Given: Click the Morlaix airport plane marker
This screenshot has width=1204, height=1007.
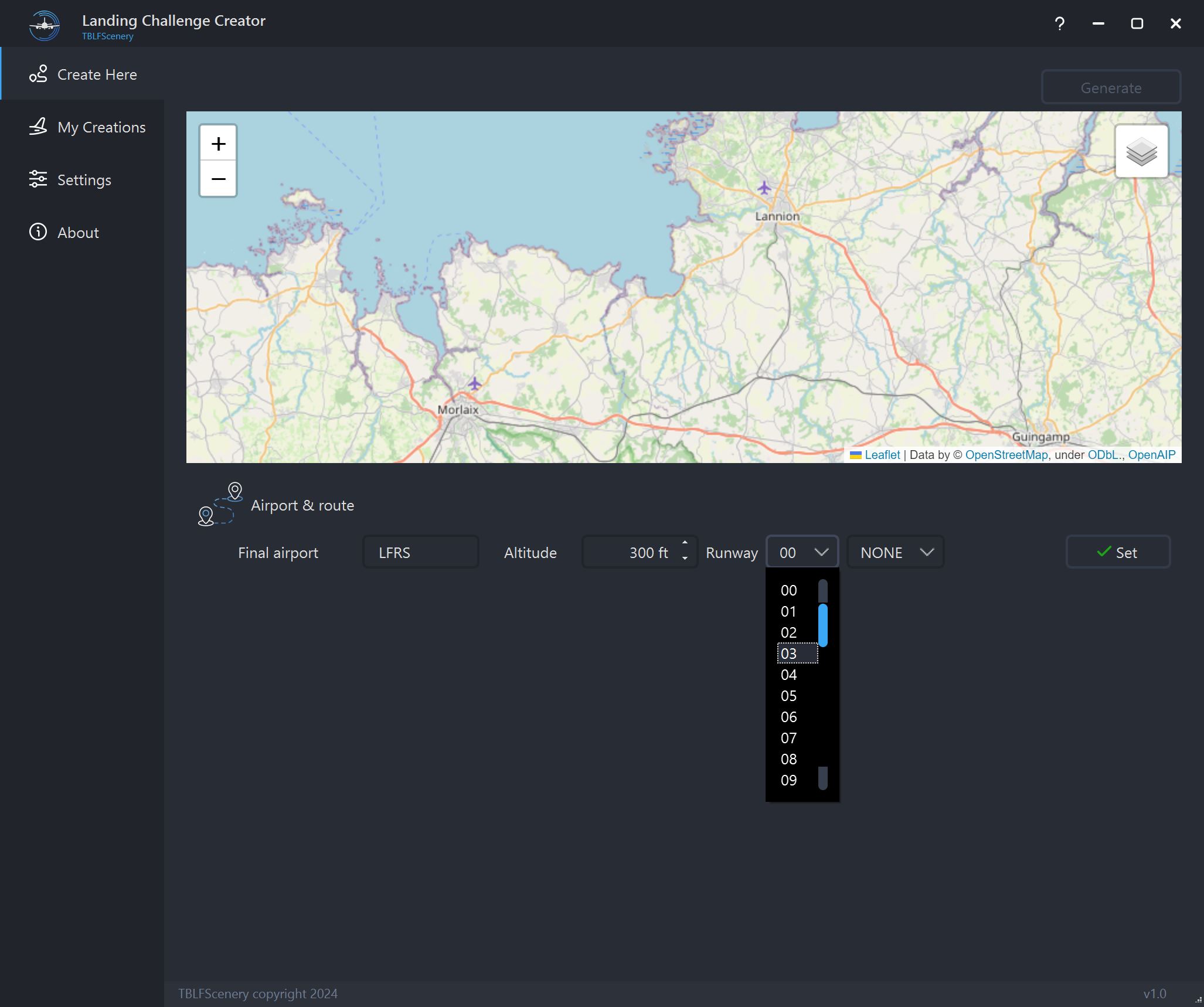Looking at the screenshot, I should pyautogui.click(x=474, y=384).
